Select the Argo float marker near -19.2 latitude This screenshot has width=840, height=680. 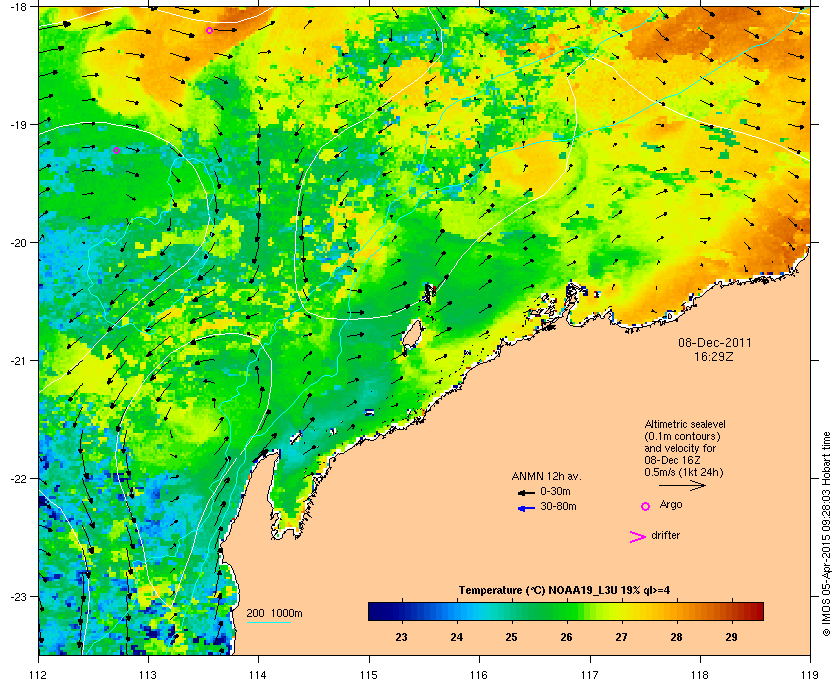[116, 151]
